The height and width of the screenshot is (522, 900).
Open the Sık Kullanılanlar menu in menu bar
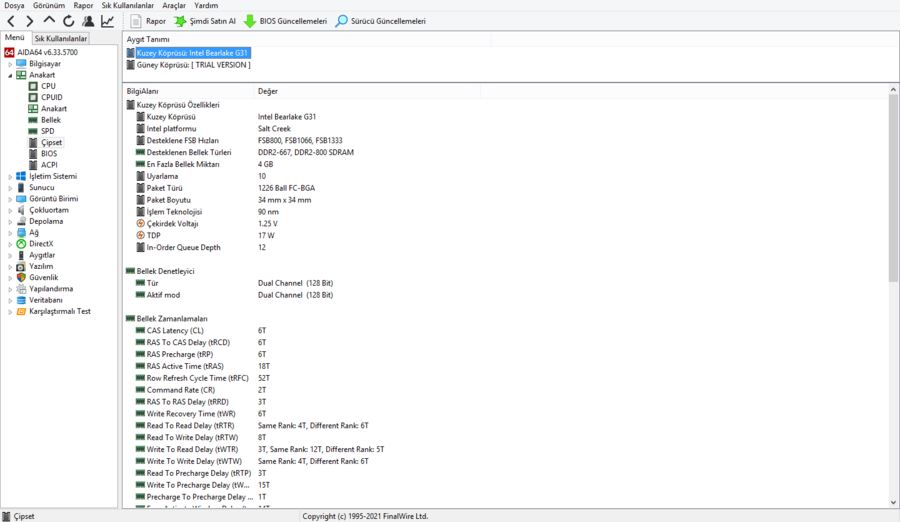(x=127, y=5)
